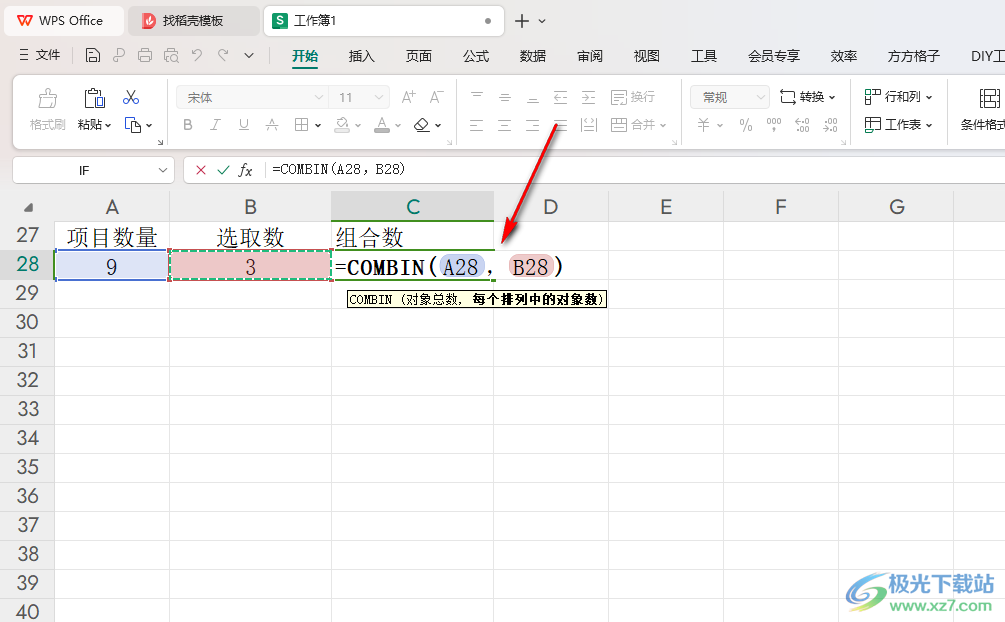Click the Merge cells (合并) button

click(x=638, y=125)
